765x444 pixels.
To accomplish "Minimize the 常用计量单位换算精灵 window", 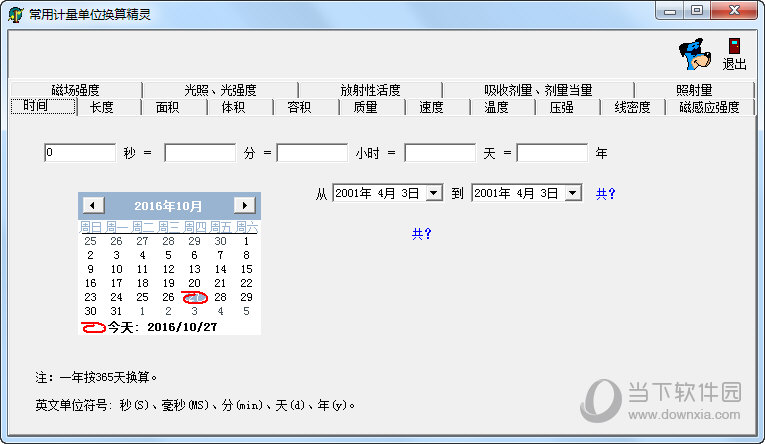I will click(670, 11).
